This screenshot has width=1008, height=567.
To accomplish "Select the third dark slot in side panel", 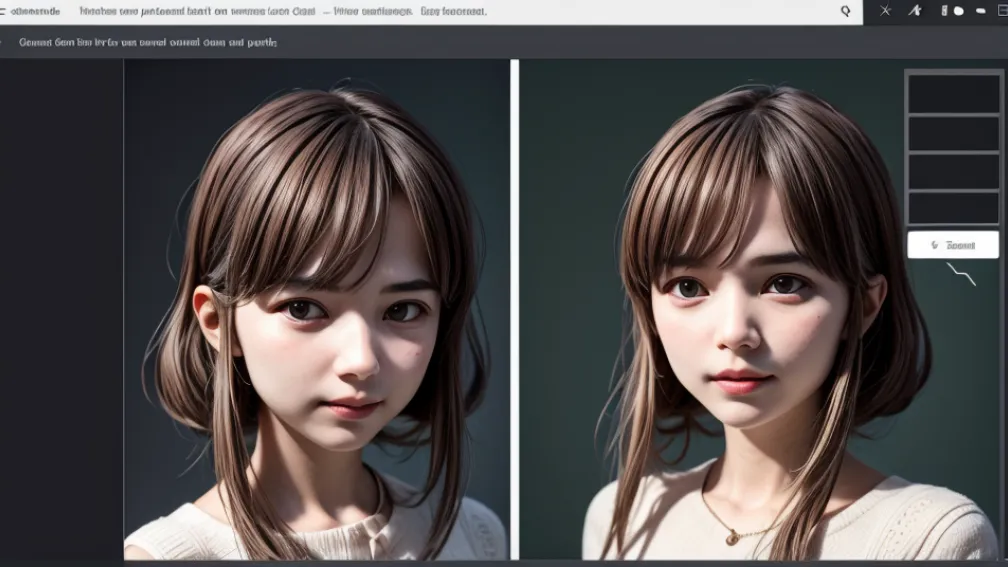I will (x=953, y=172).
